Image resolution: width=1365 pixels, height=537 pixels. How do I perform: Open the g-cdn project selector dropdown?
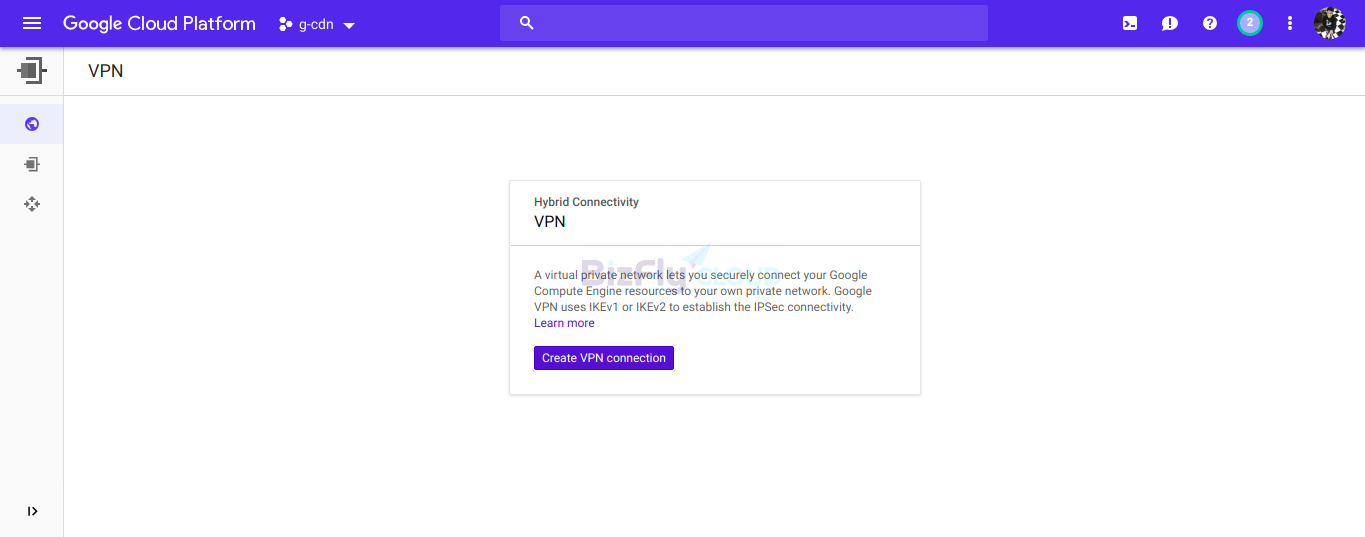[317, 24]
